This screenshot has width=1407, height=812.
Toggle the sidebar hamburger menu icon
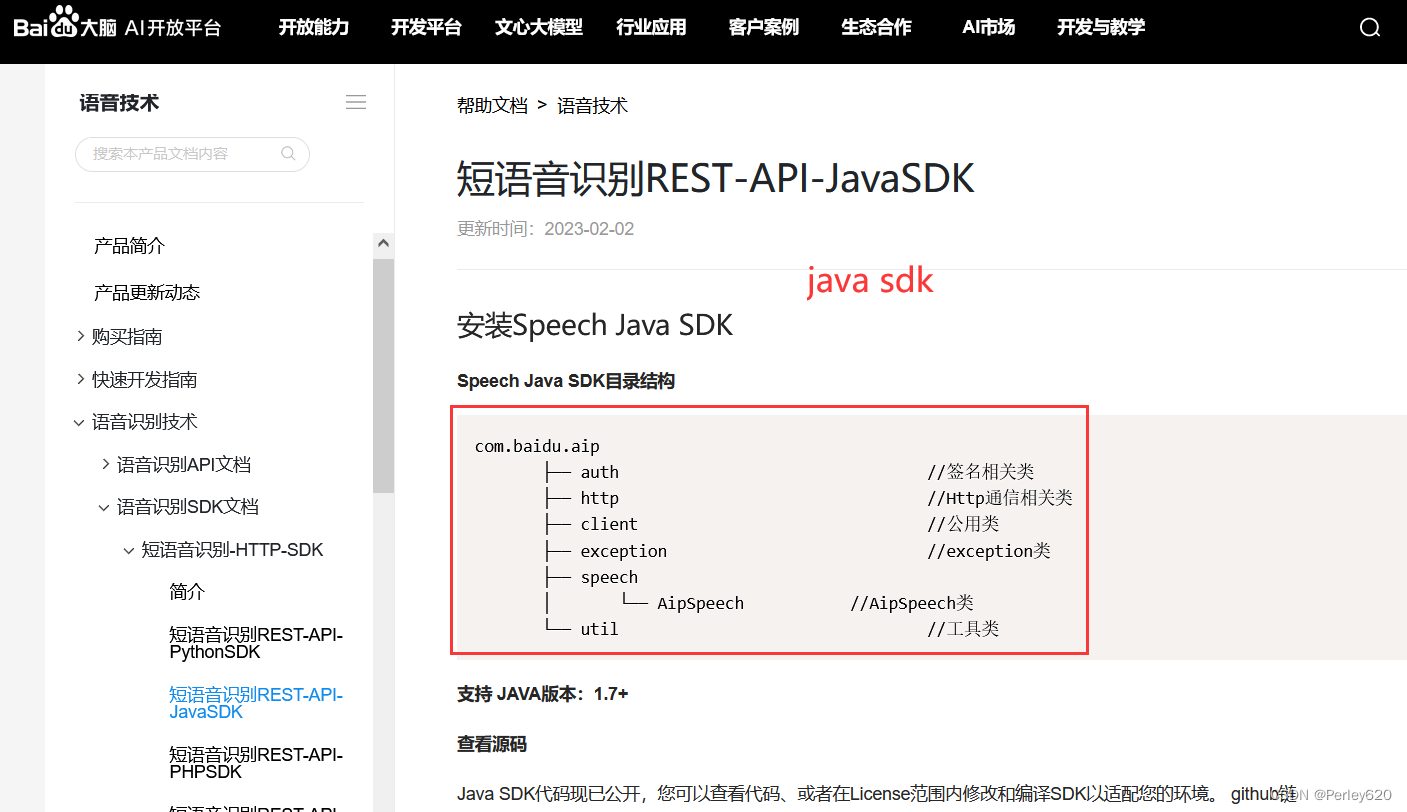click(355, 102)
